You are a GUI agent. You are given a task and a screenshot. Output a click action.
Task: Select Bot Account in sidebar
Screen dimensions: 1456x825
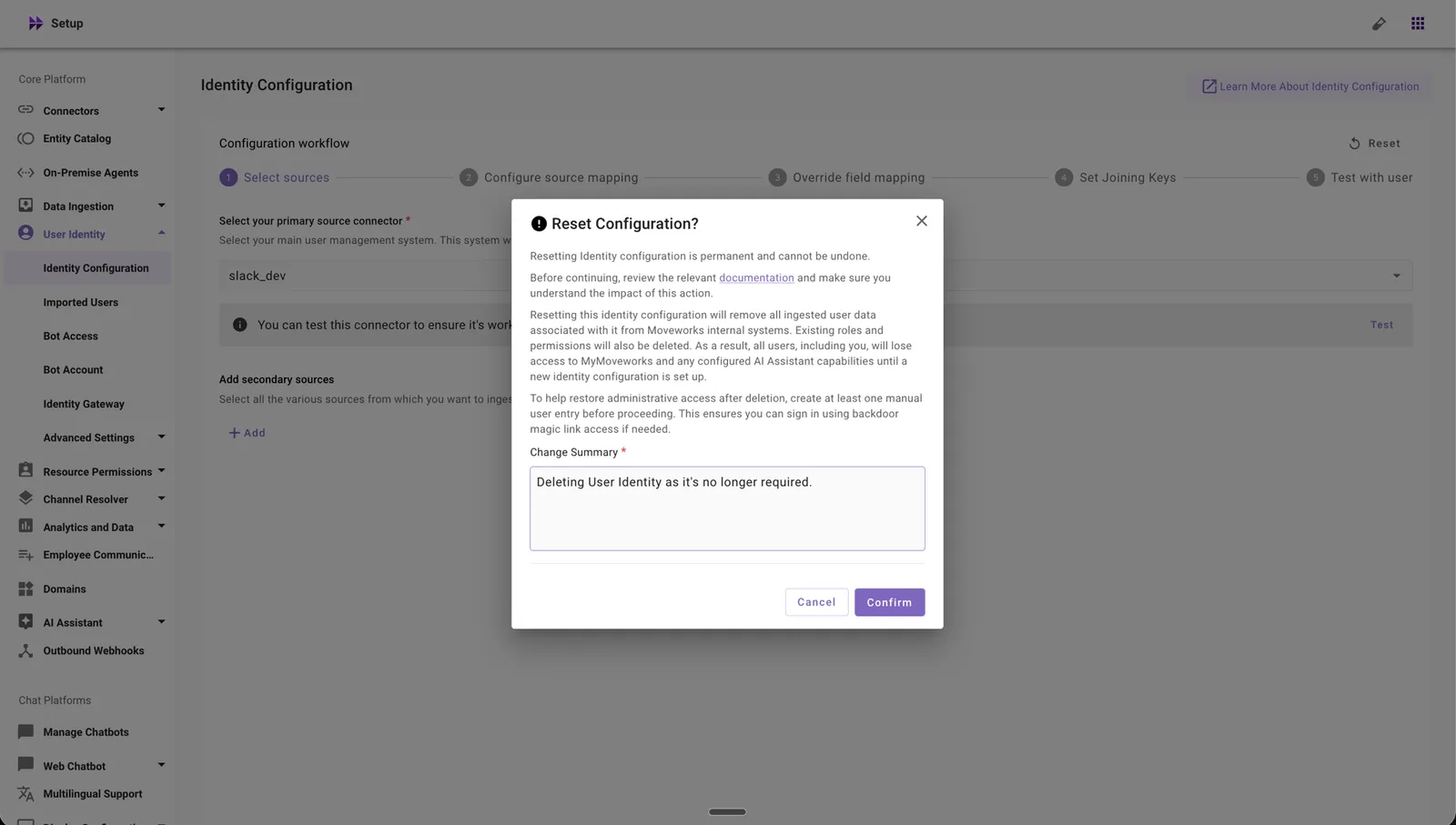(73, 370)
